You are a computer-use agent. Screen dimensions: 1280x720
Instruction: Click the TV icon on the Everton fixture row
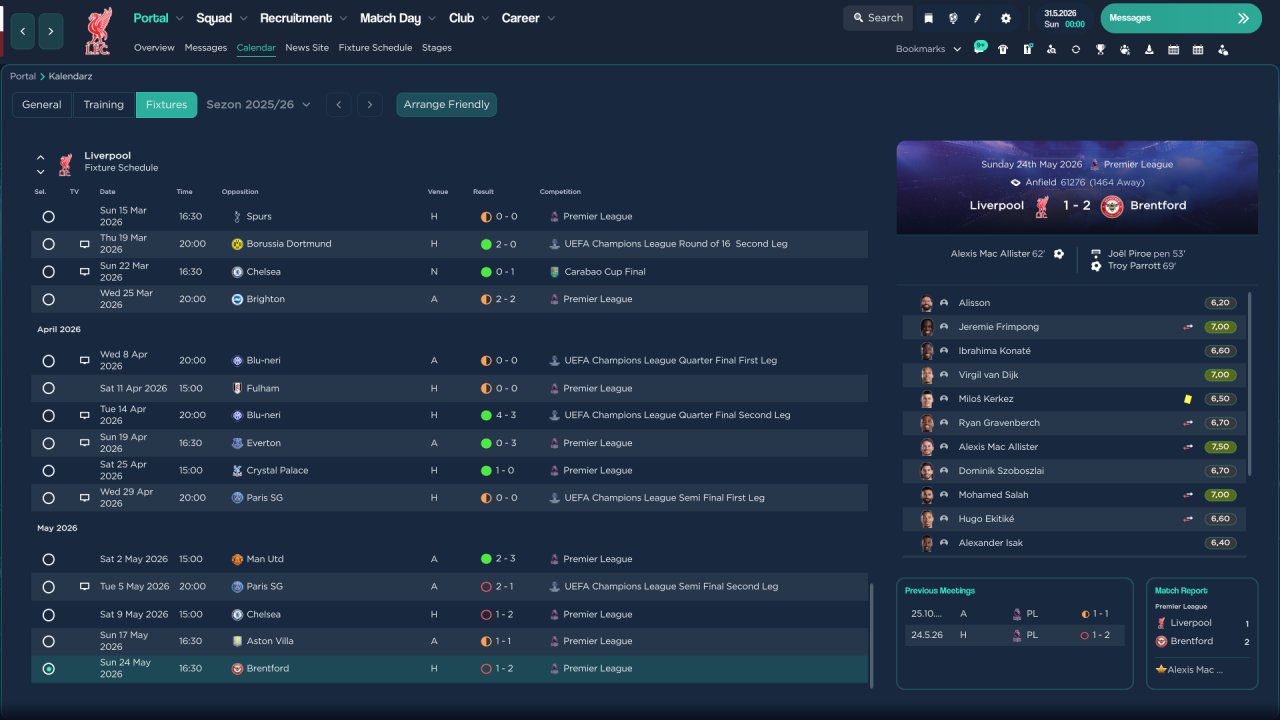[85, 443]
